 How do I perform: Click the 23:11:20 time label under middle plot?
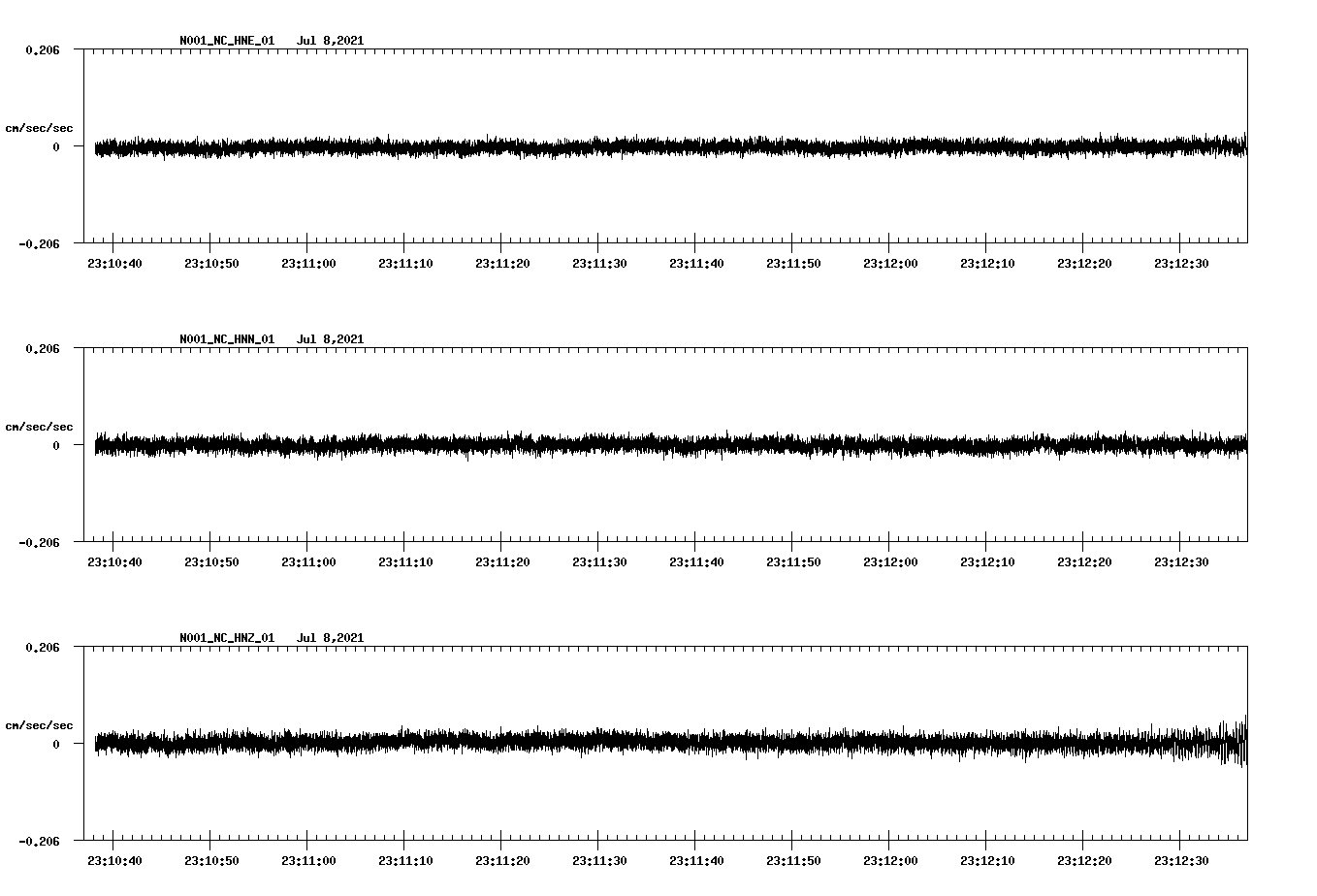coord(503,560)
